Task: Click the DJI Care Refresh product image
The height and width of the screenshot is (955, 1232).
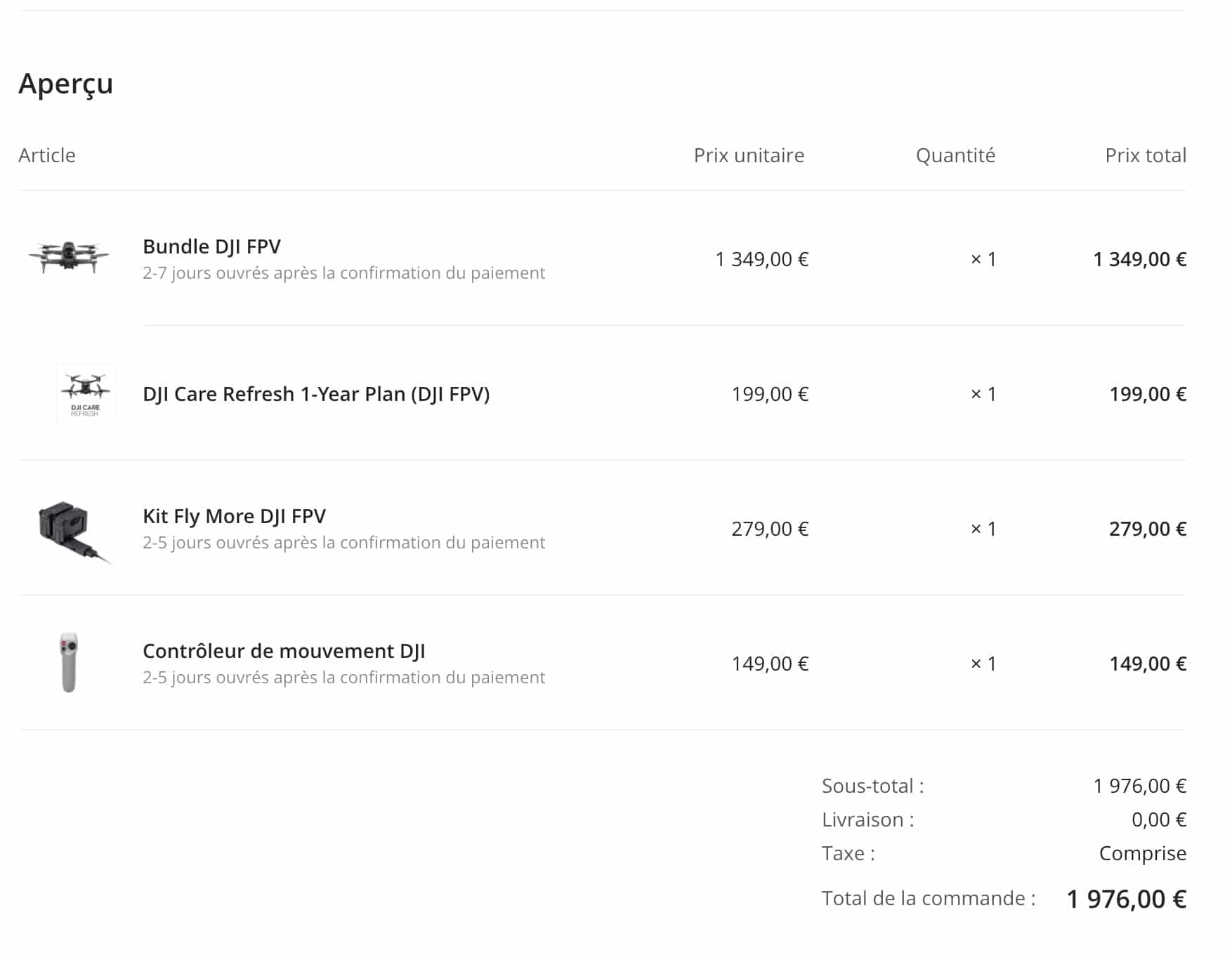Action: 86,393
